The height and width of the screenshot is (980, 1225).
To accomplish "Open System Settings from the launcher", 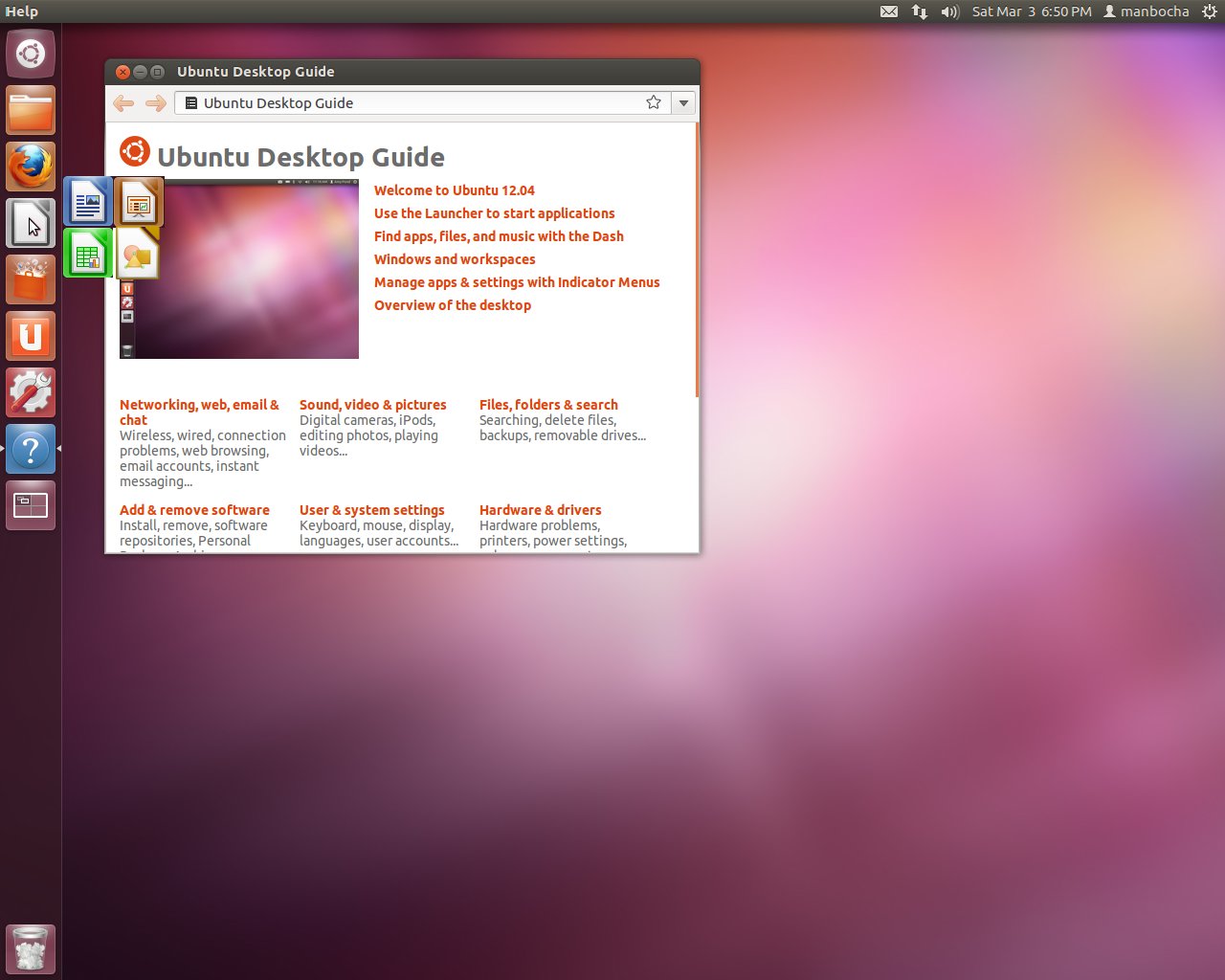I will click(x=31, y=393).
